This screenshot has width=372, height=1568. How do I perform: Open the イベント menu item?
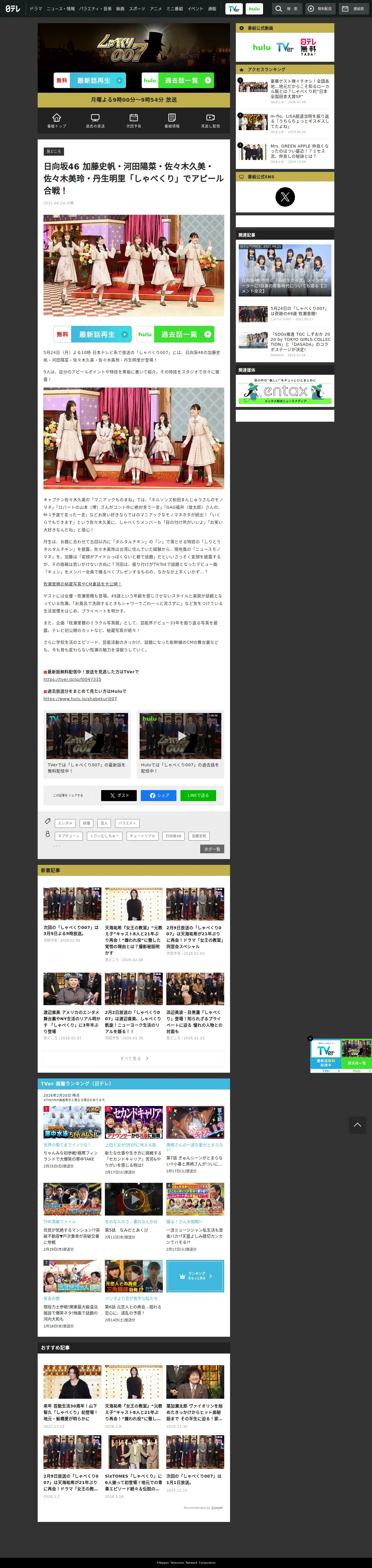click(196, 8)
